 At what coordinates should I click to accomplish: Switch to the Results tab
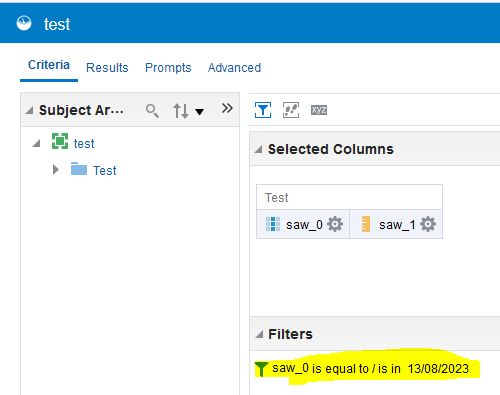107,68
